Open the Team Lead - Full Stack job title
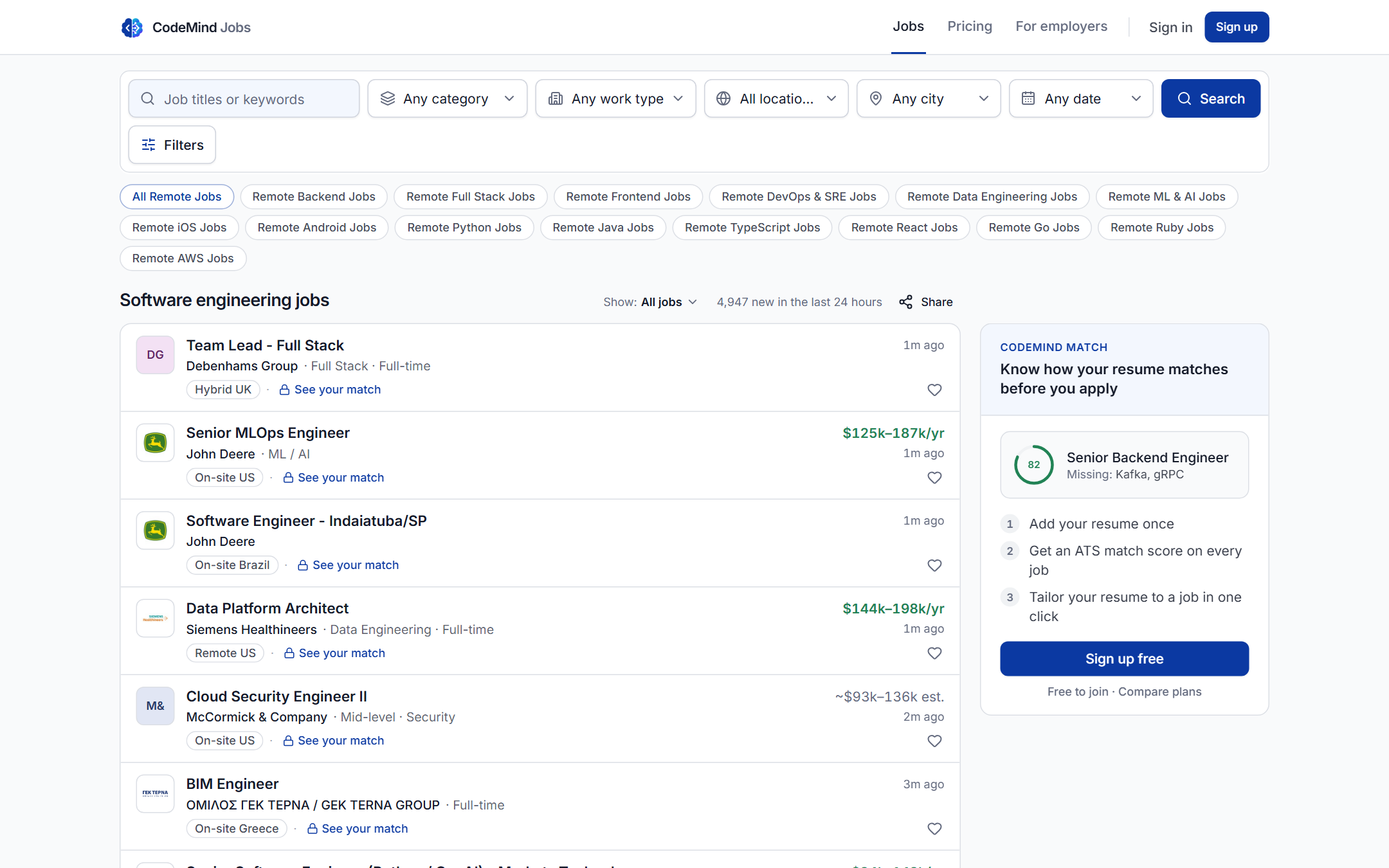This screenshot has width=1389, height=868. pyautogui.click(x=265, y=345)
